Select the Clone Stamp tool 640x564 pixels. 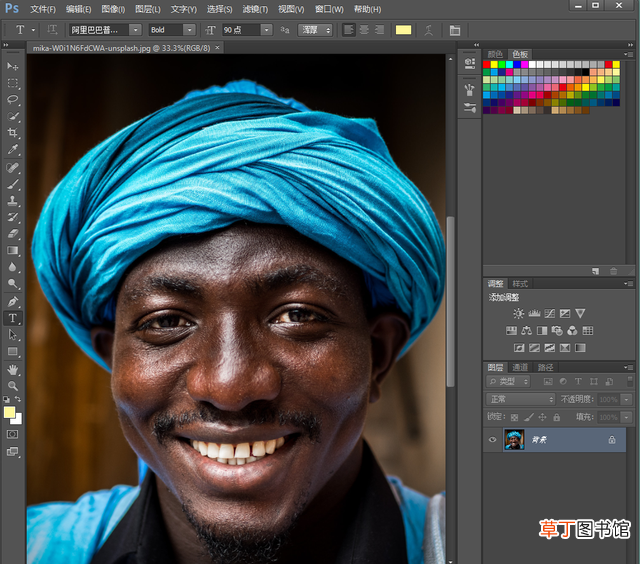13,200
